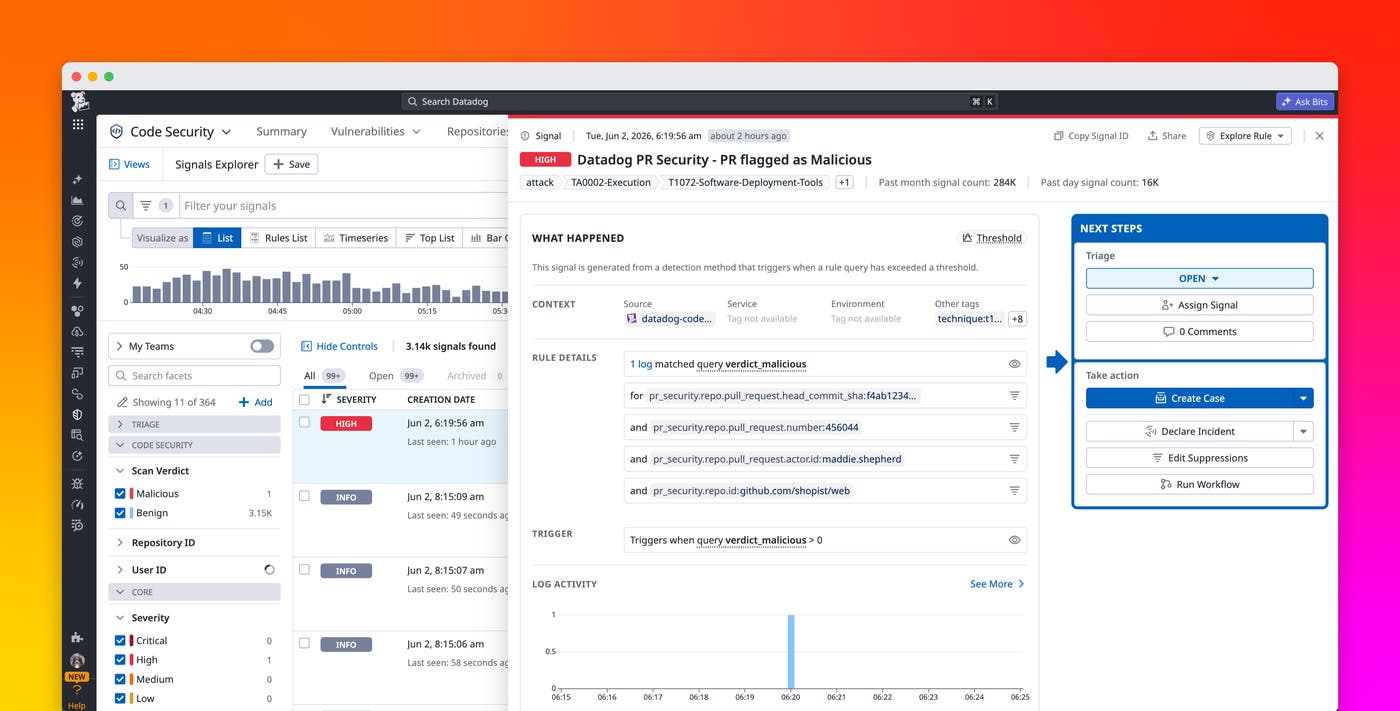This screenshot has width=1400, height=711.
Task: Collapse the CODE SECURITY facet group
Action: tap(194, 445)
